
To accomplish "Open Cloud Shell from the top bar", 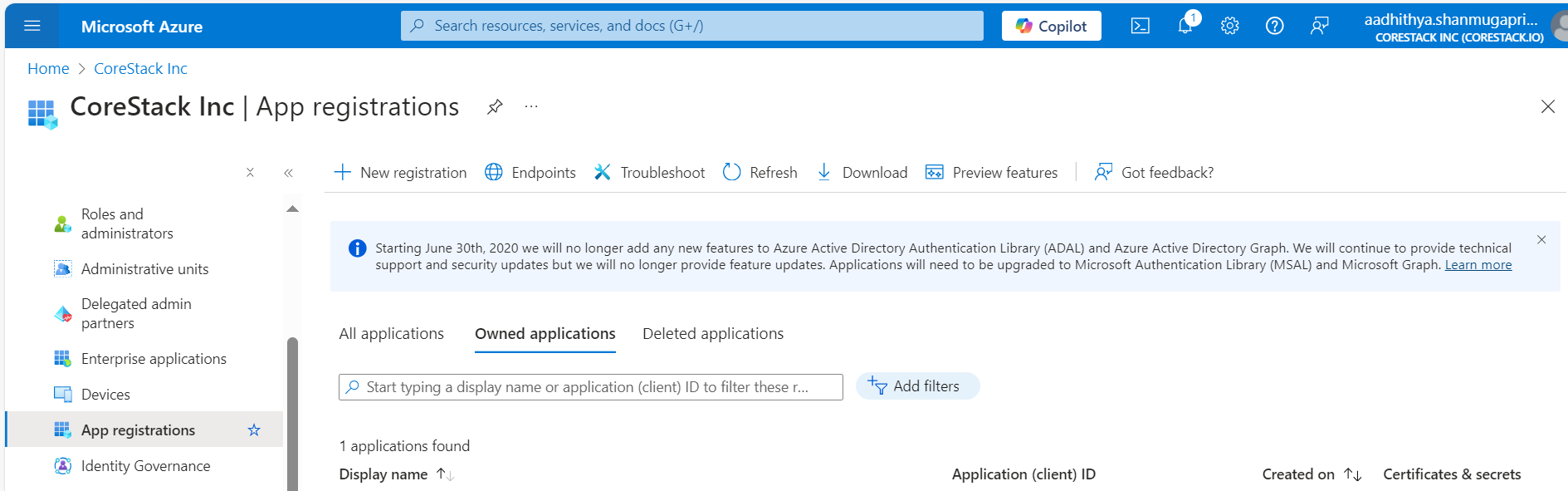I will tap(1141, 26).
